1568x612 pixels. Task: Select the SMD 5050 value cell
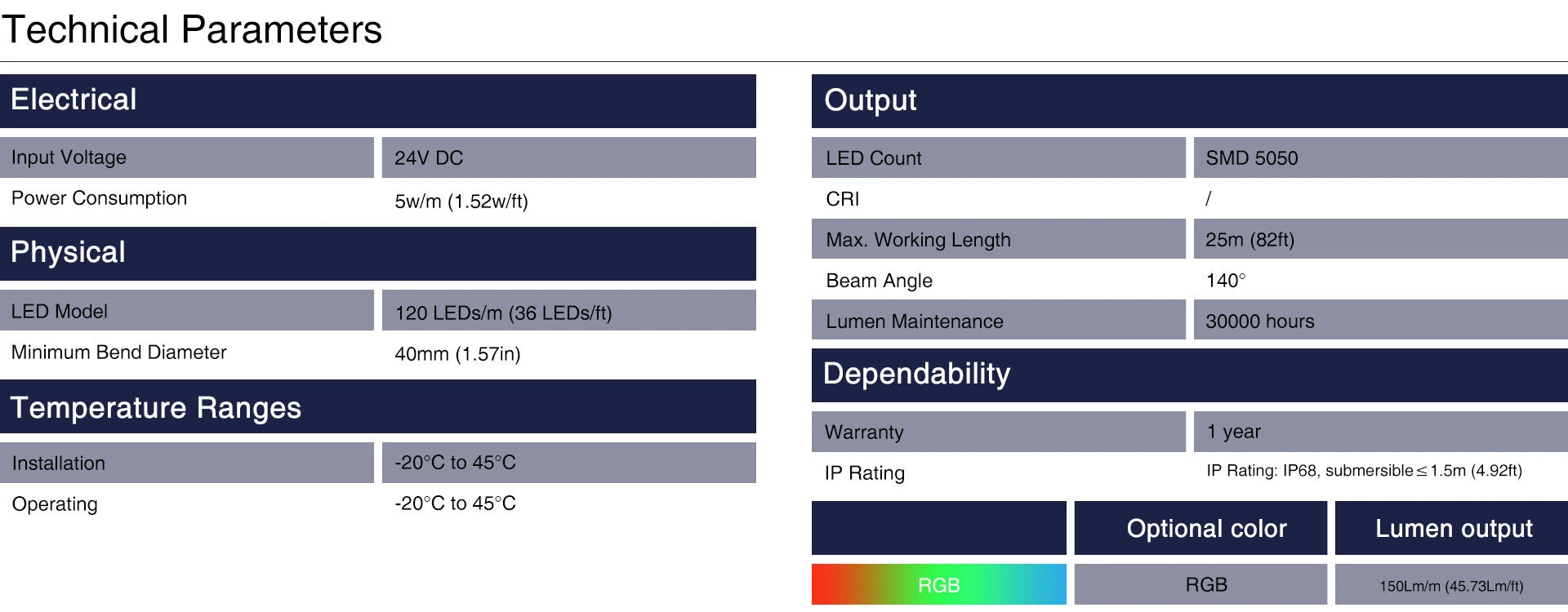coord(1251,158)
